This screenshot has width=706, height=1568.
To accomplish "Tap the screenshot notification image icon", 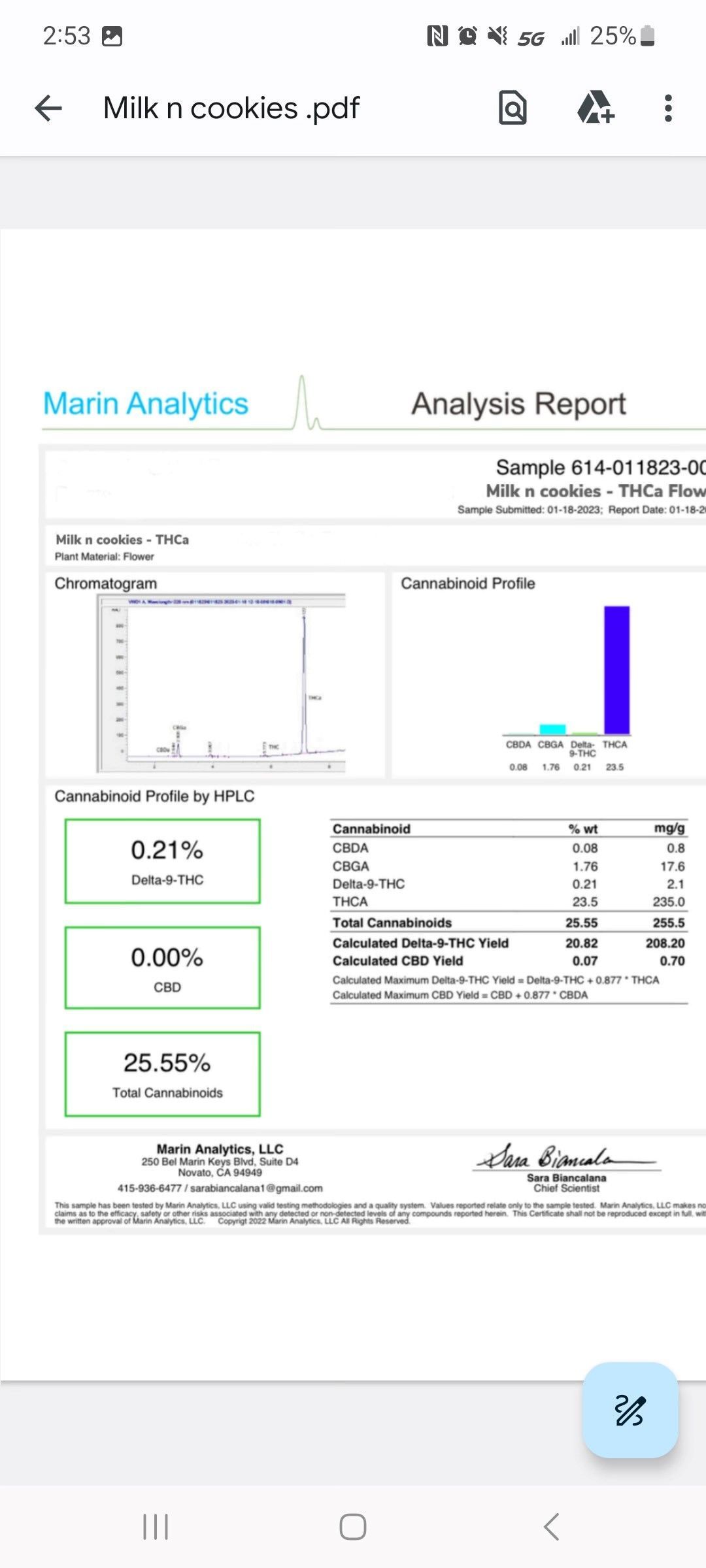I will [112, 35].
